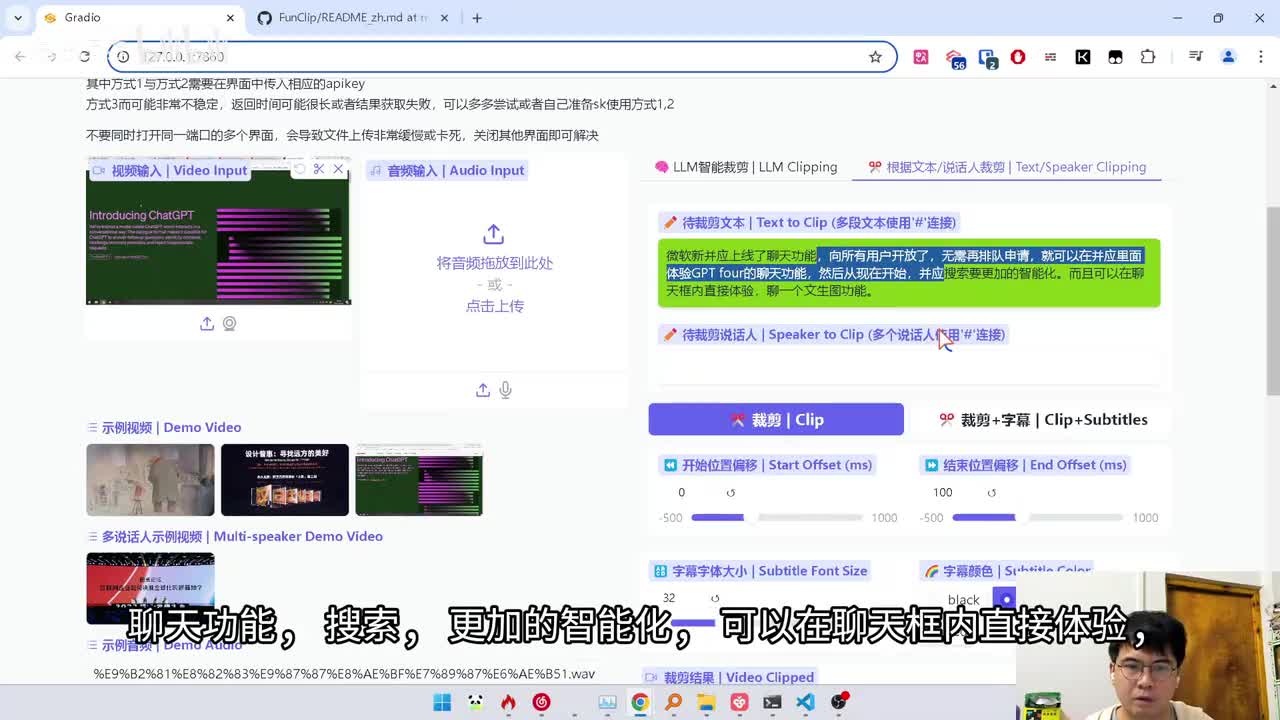Bookmark this page with the star icon
1280x720 pixels.
tap(875, 57)
